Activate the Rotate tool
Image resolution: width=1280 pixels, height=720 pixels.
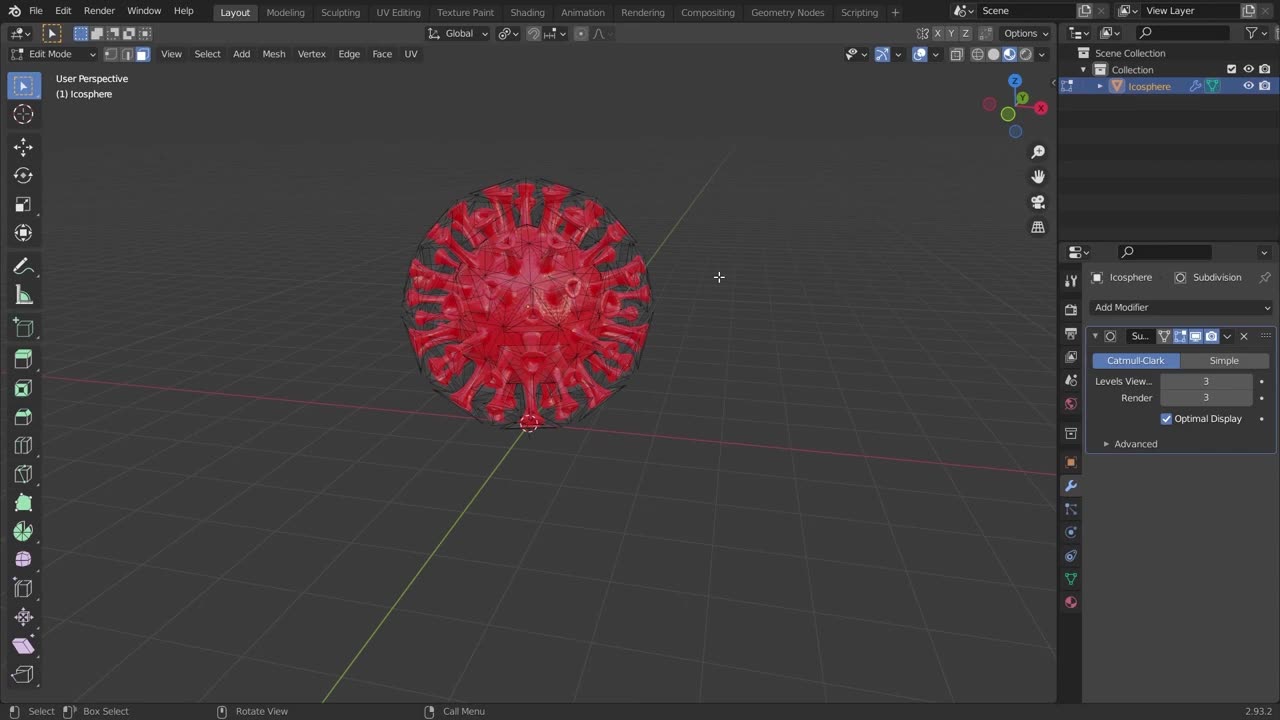(23, 176)
